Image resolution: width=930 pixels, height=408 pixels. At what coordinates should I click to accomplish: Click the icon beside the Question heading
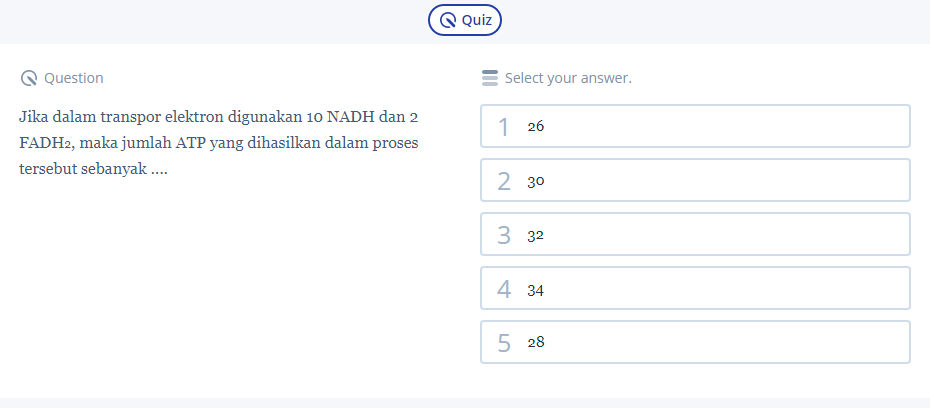pos(28,78)
